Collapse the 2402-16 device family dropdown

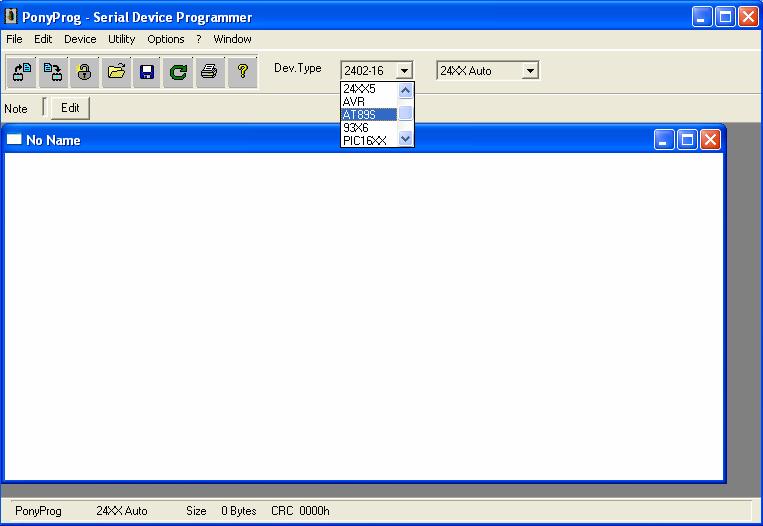pyautogui.click(x=404, y=71)
